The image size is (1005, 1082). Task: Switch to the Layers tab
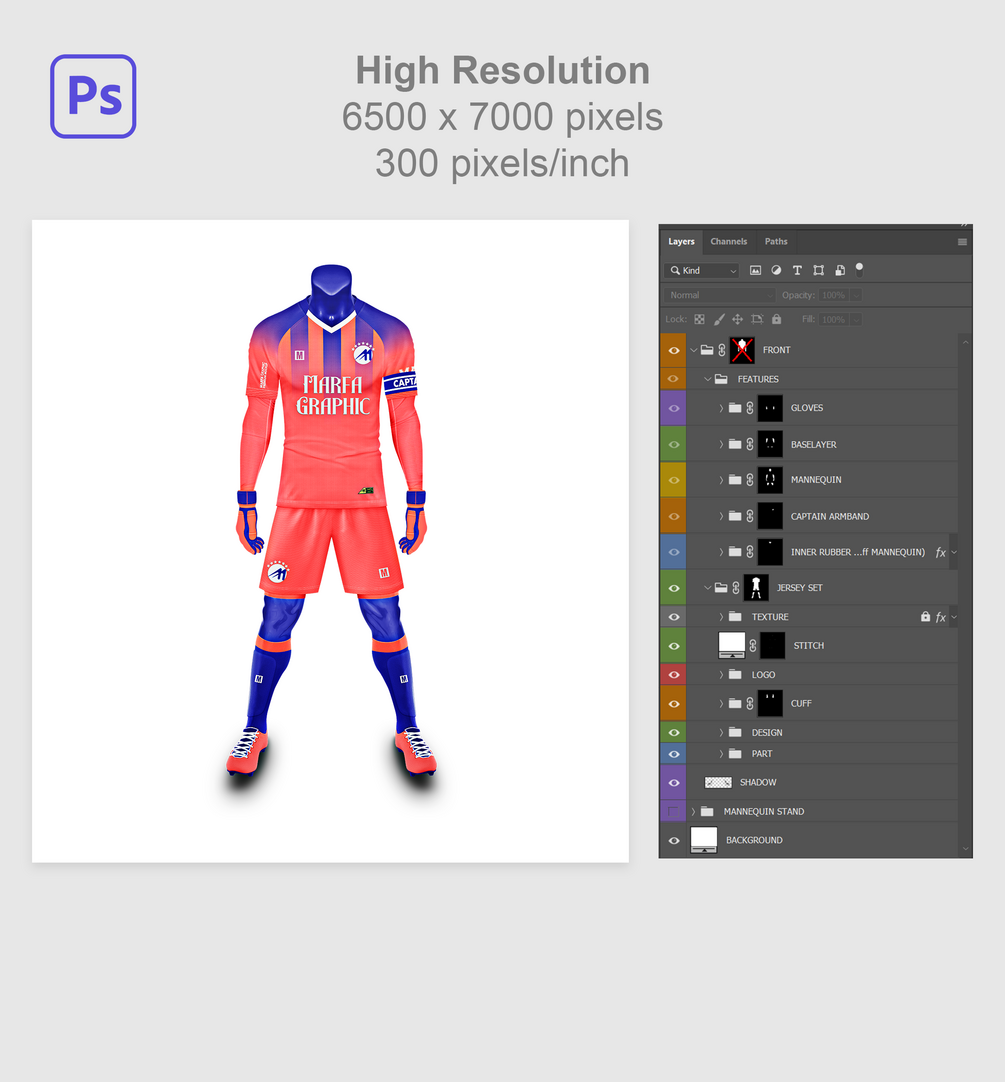click(681, 242)
